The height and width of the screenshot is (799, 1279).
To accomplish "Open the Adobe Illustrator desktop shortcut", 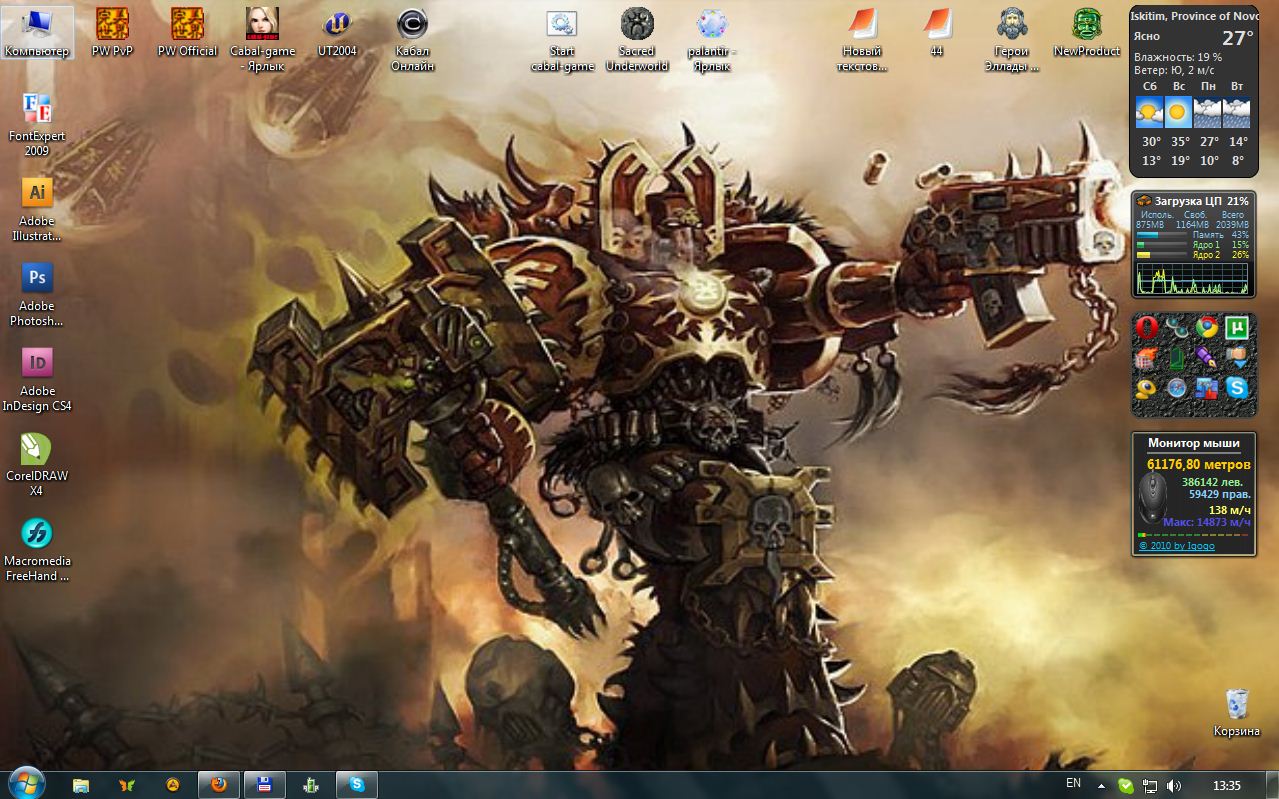I will coord(37,193).
